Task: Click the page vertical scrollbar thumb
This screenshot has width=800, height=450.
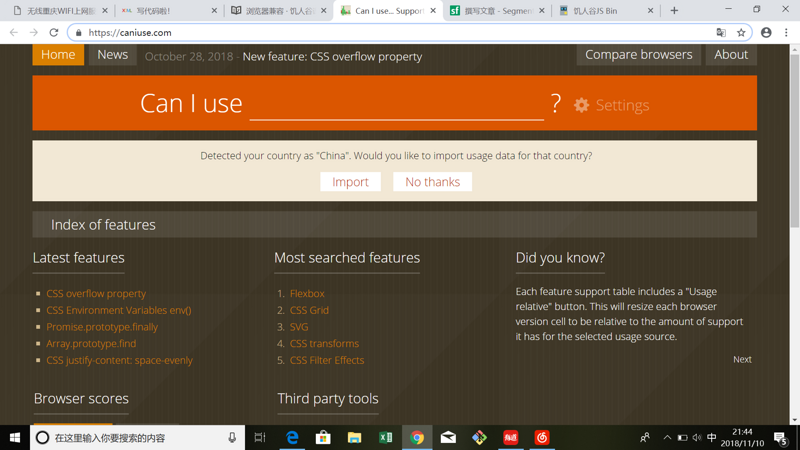Action: pyautogui.click(x=794, y=140)
